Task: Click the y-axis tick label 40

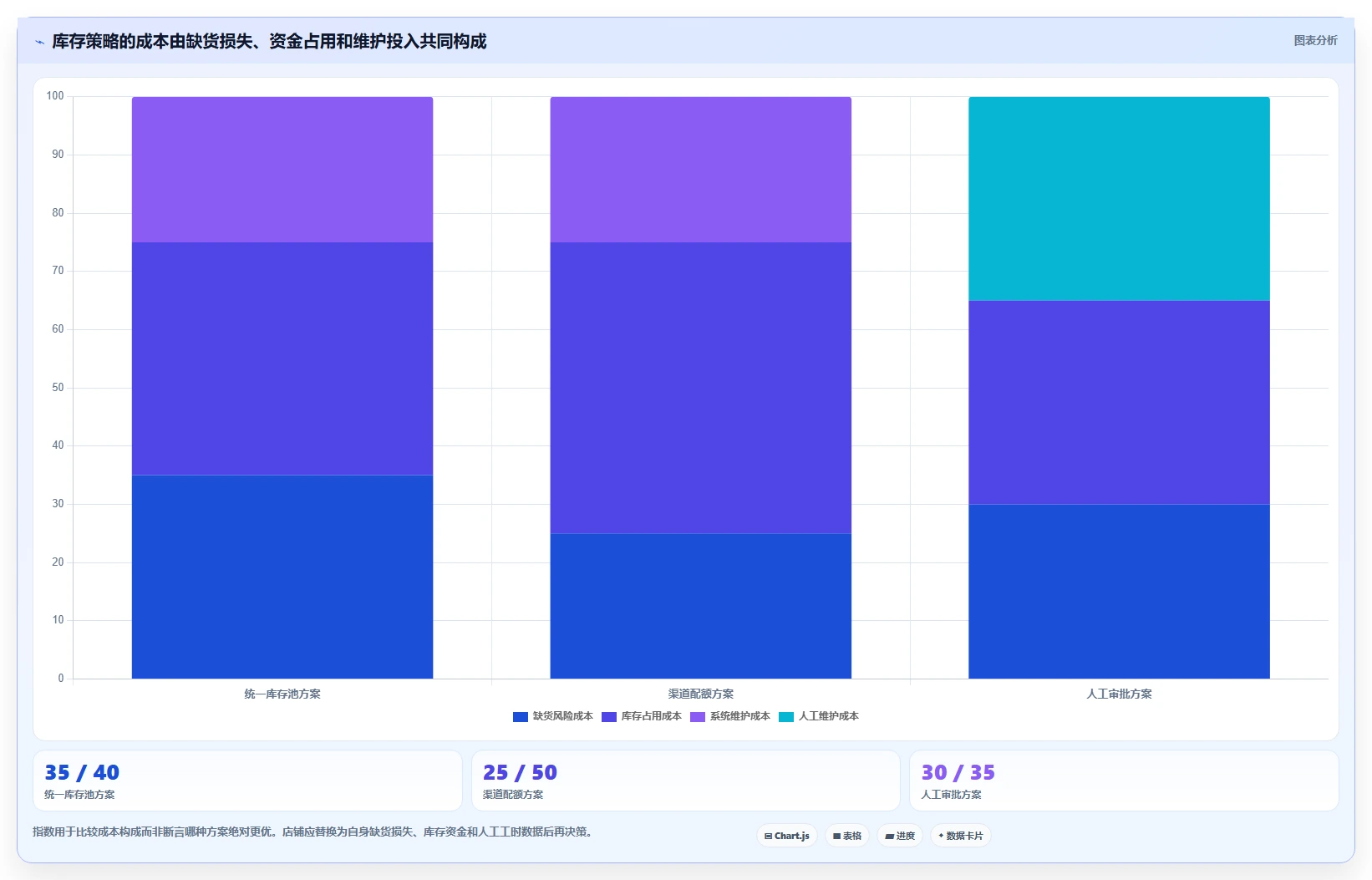Action: (58, 445)
